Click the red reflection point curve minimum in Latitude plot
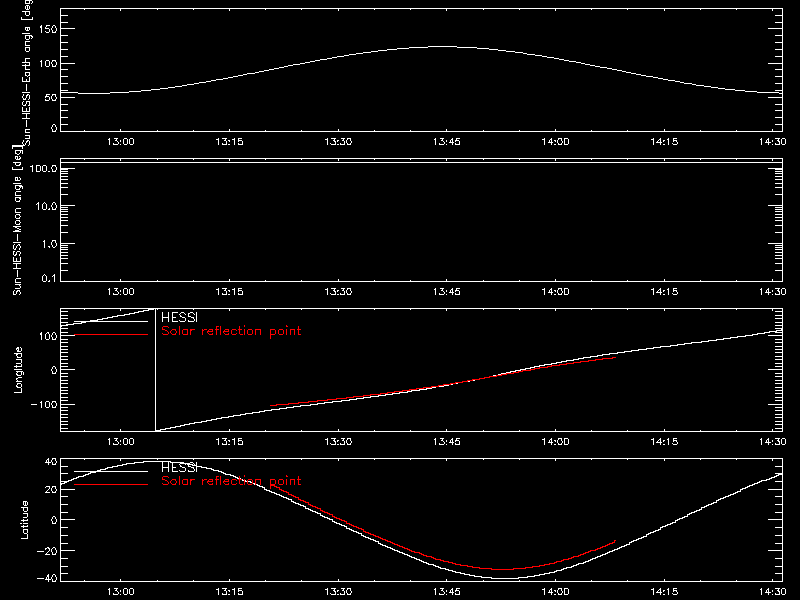The image size is (800, 600). pos(503,569)
